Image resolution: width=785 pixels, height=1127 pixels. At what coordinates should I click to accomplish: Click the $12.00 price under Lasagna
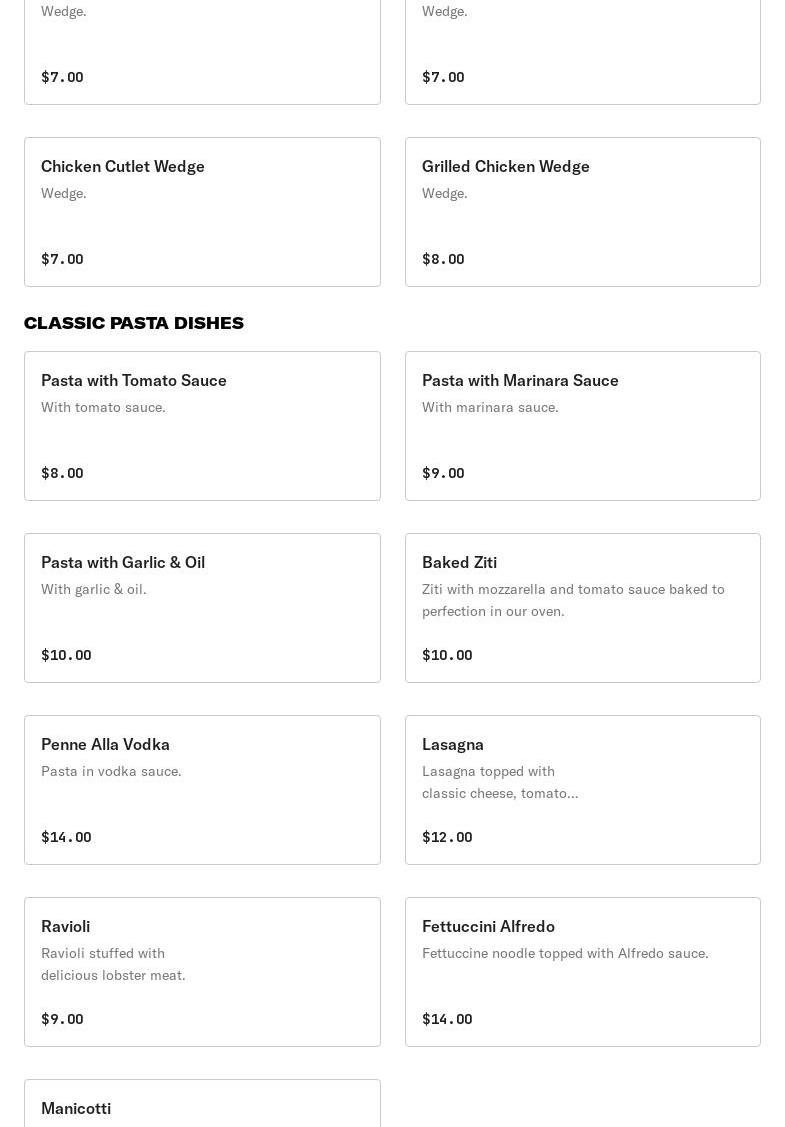click(x=447, y=837)
